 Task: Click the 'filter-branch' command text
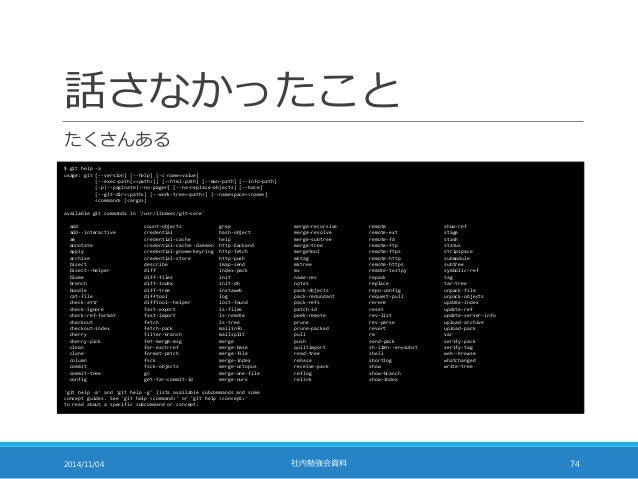(x=163, y=335)
